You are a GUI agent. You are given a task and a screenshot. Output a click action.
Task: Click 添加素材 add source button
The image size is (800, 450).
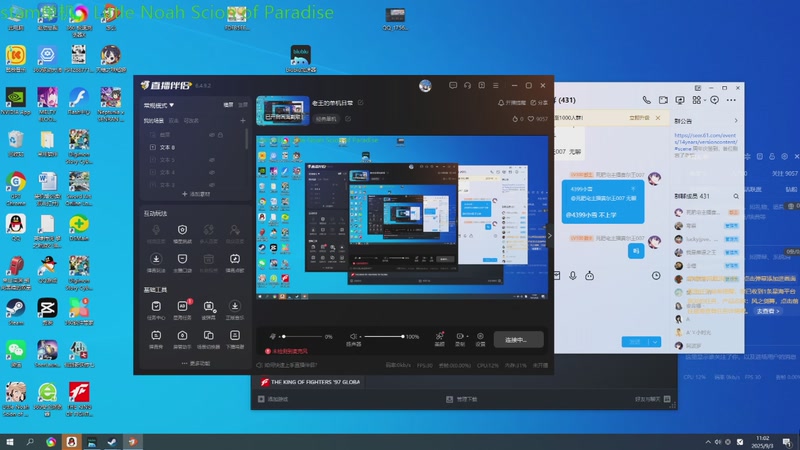[x=196, y=194]
